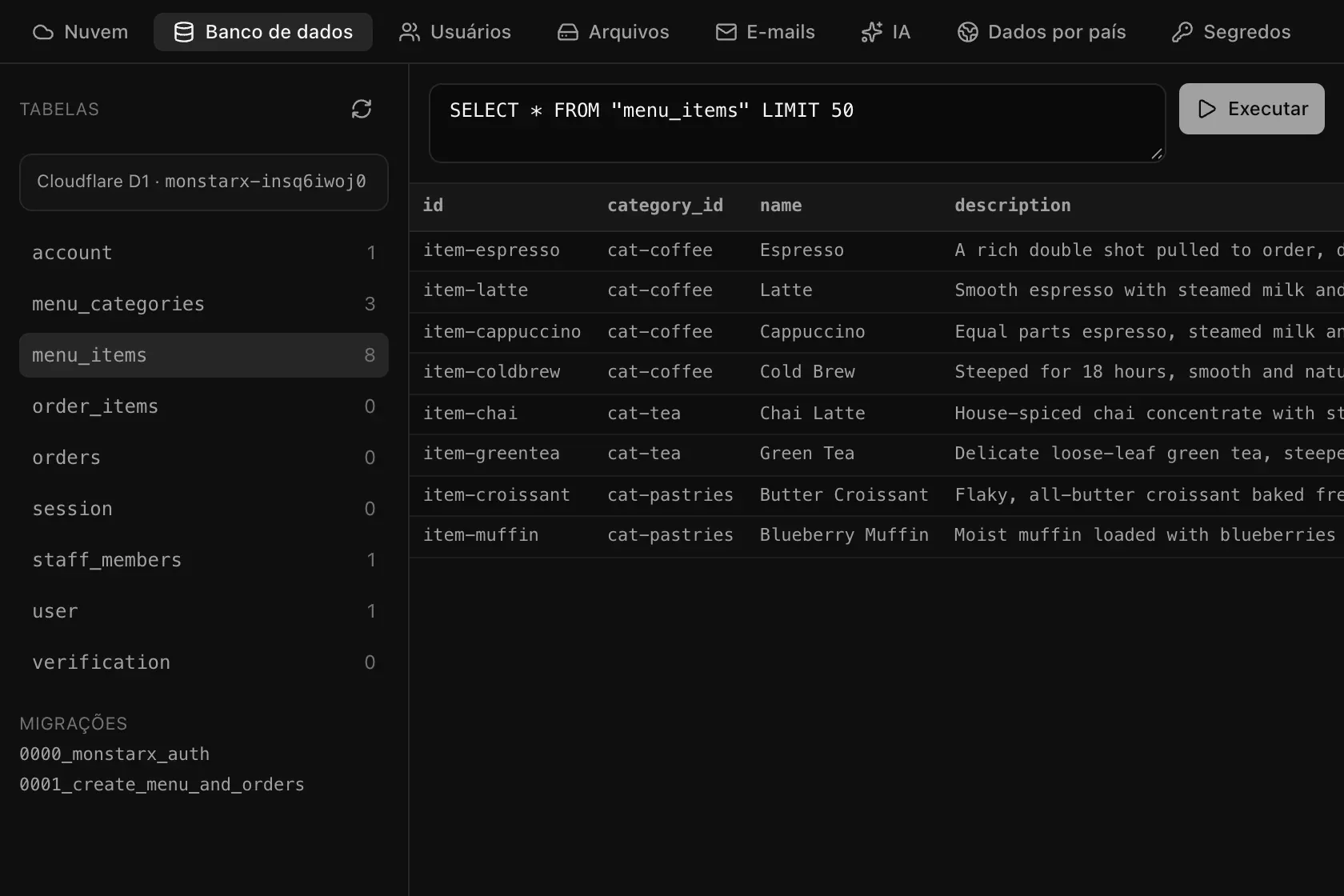Select the session table
The height and width of the screenshot is (896, 1344).
(204, 509)
